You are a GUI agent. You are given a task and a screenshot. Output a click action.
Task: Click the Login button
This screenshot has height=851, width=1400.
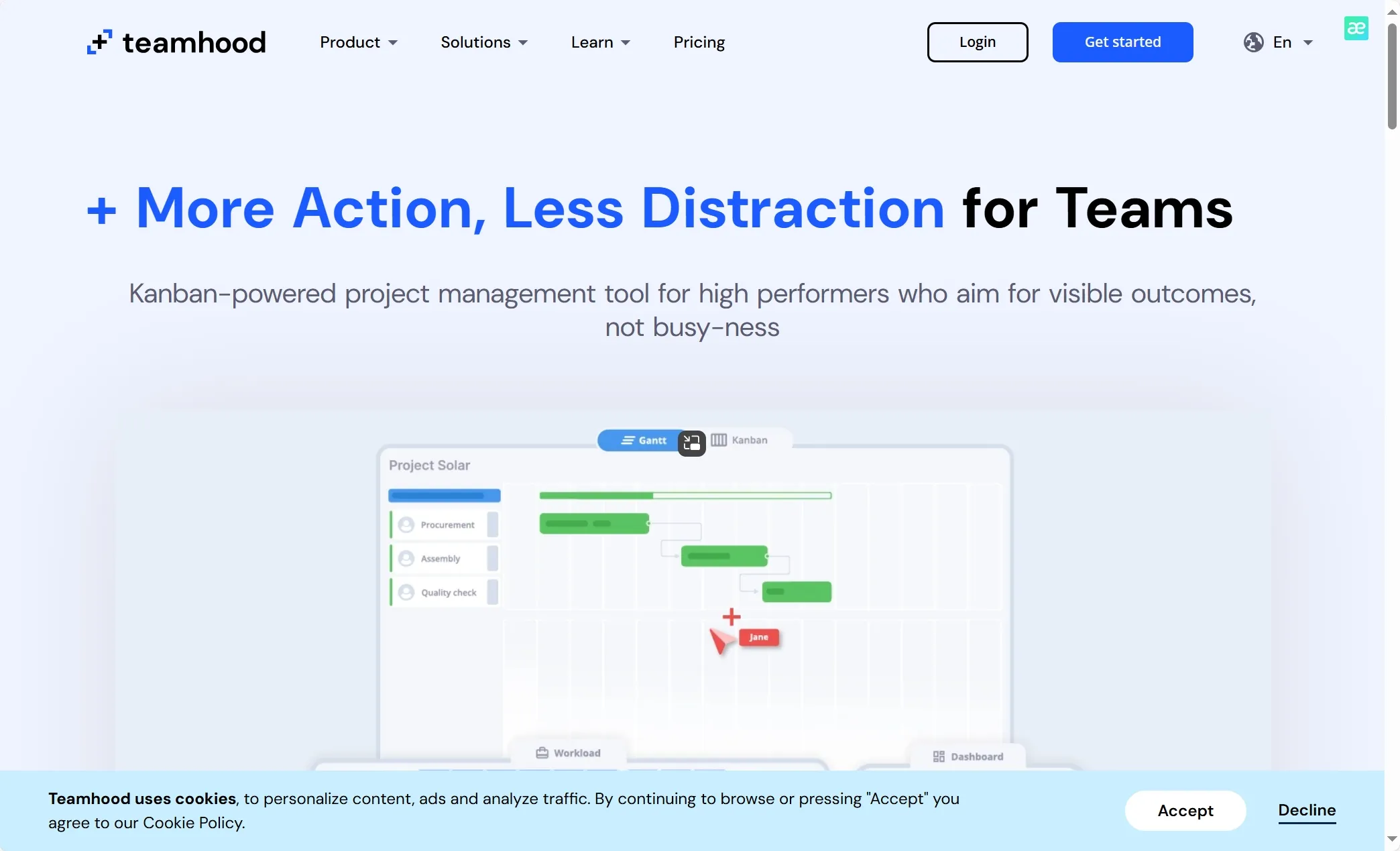tap(977, 42)
